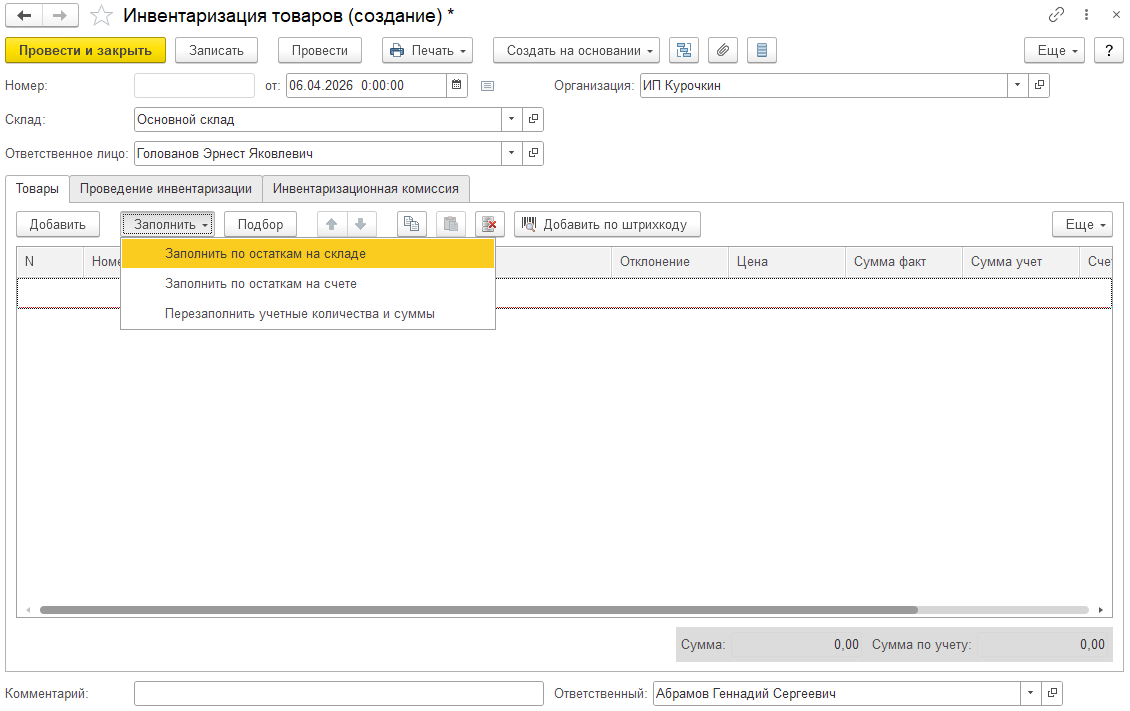Click the horizontal table scrollbar
The image size is (1130, 711).
[x=478, y=609]
